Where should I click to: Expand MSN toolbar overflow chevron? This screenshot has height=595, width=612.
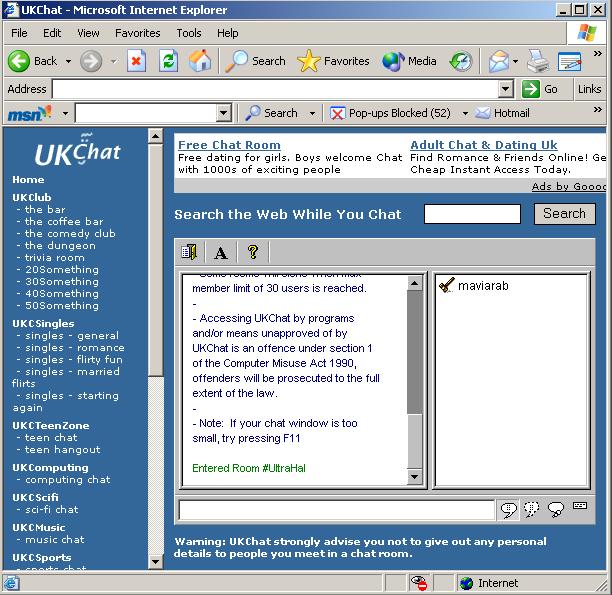tap(598, 109)
